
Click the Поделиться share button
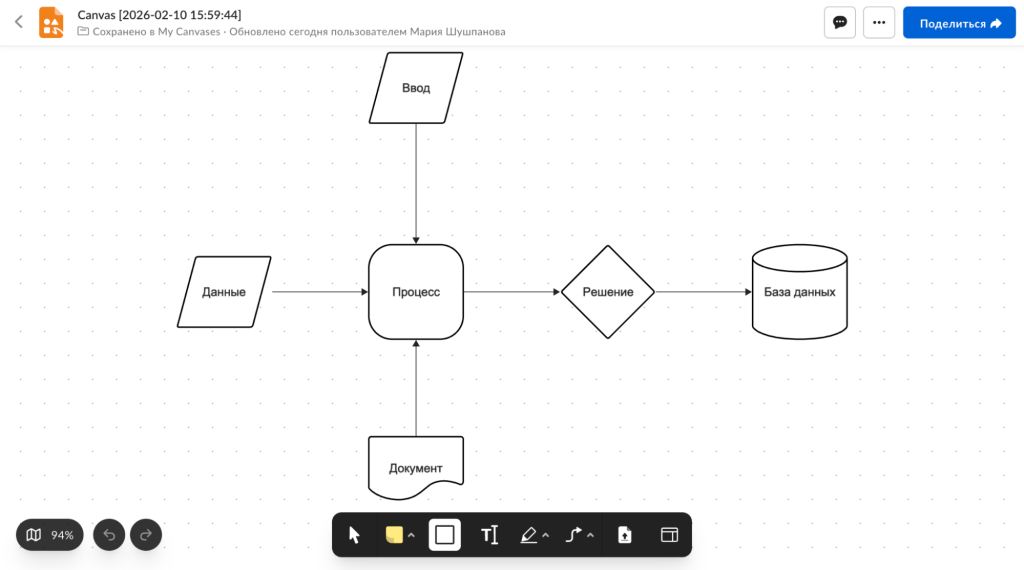click(959, 23)
